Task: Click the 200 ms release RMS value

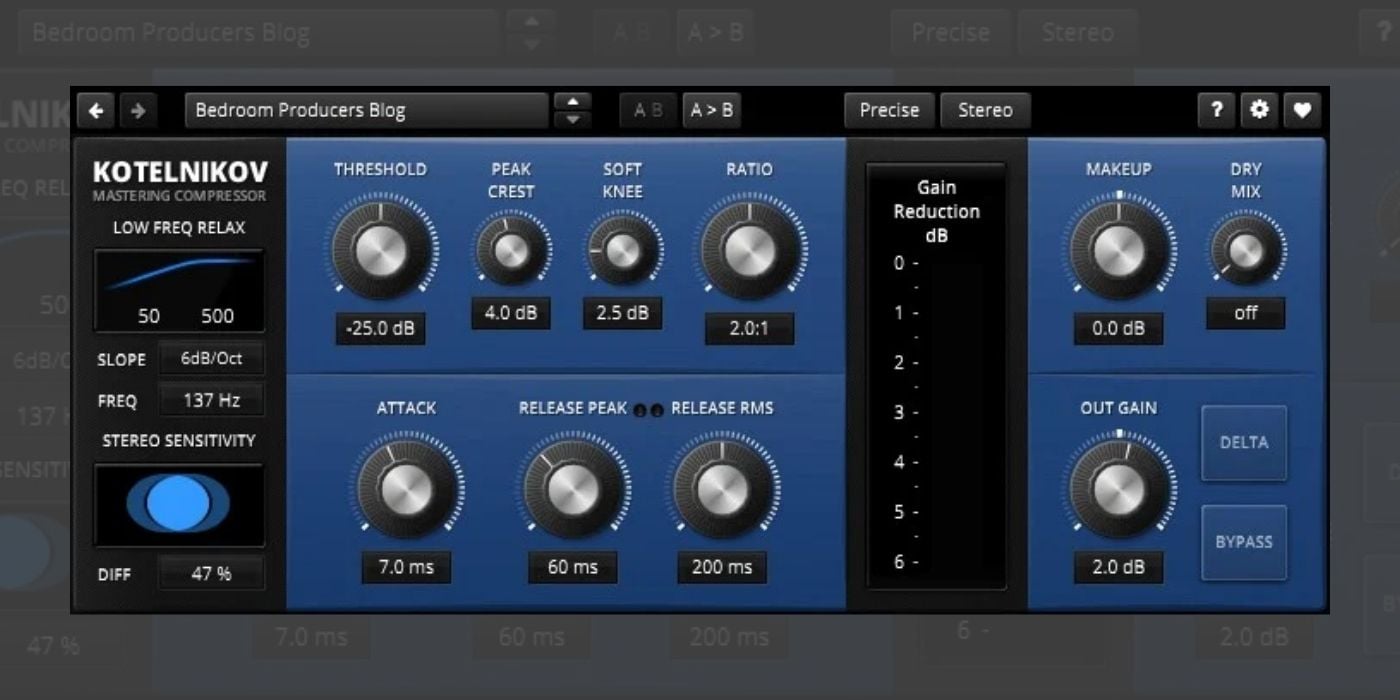Action: point(722,567)
